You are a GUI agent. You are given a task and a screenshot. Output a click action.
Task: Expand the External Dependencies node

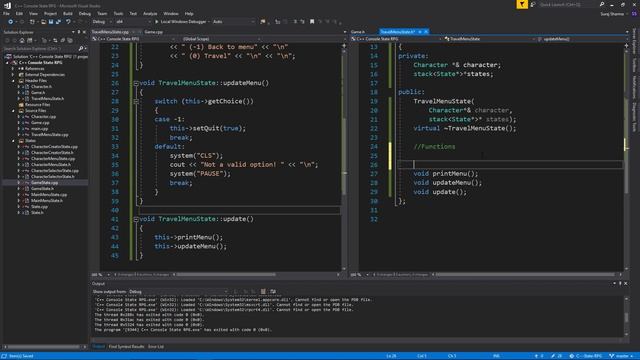pos(13,75)
